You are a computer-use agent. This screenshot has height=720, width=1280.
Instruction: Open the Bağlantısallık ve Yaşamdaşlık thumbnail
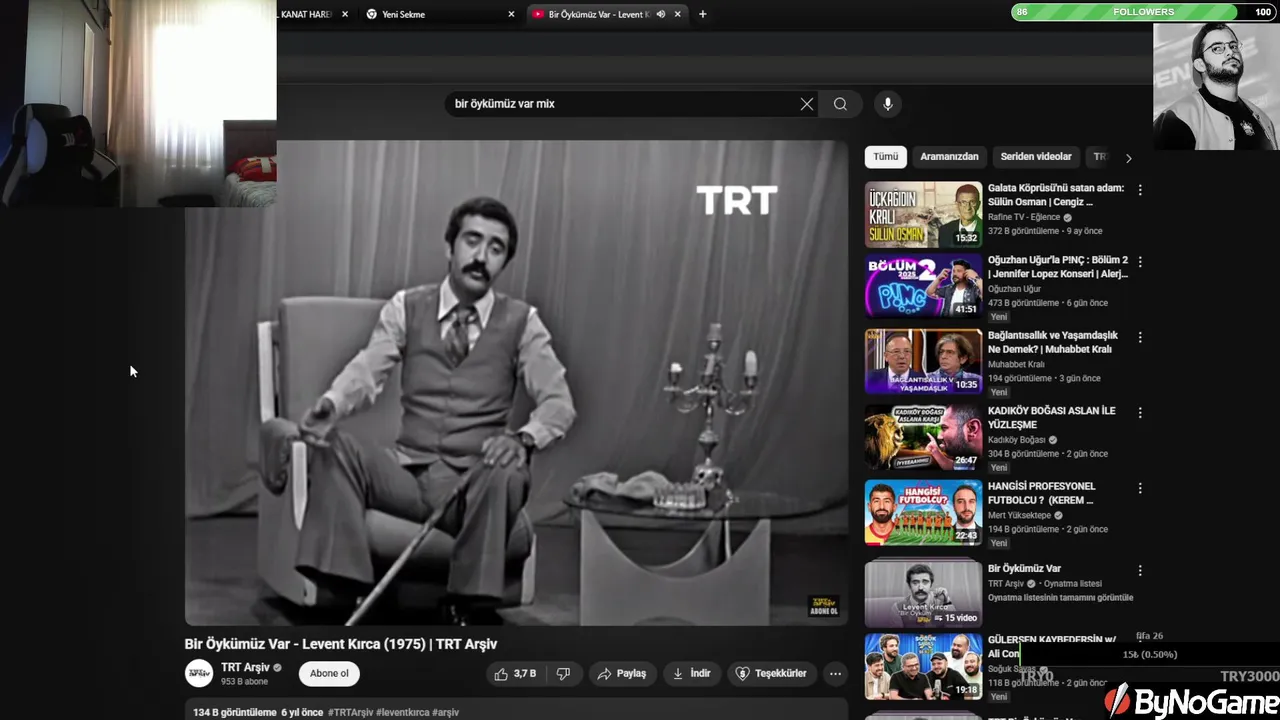[923, 362]
